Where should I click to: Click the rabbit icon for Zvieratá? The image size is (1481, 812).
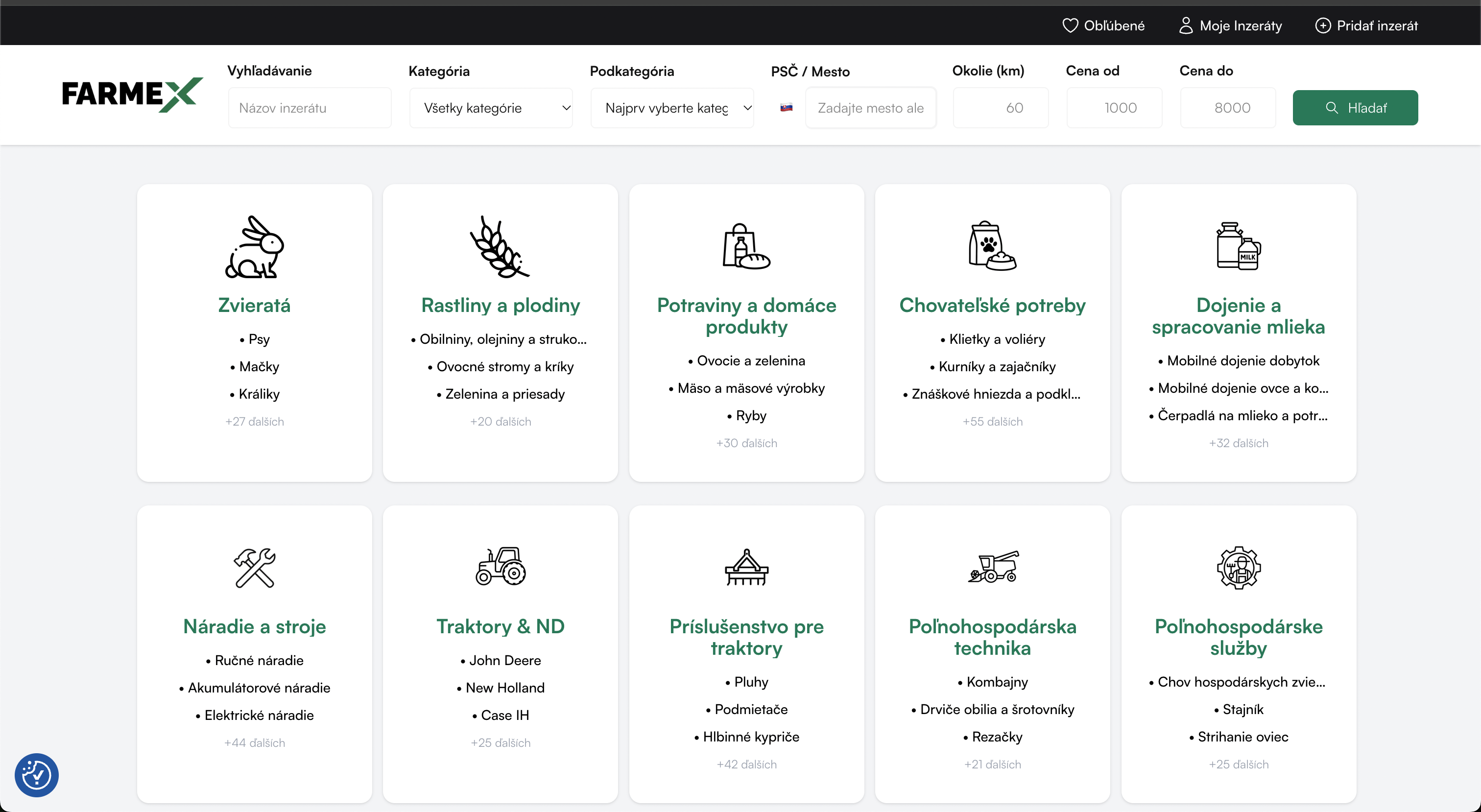254,247
